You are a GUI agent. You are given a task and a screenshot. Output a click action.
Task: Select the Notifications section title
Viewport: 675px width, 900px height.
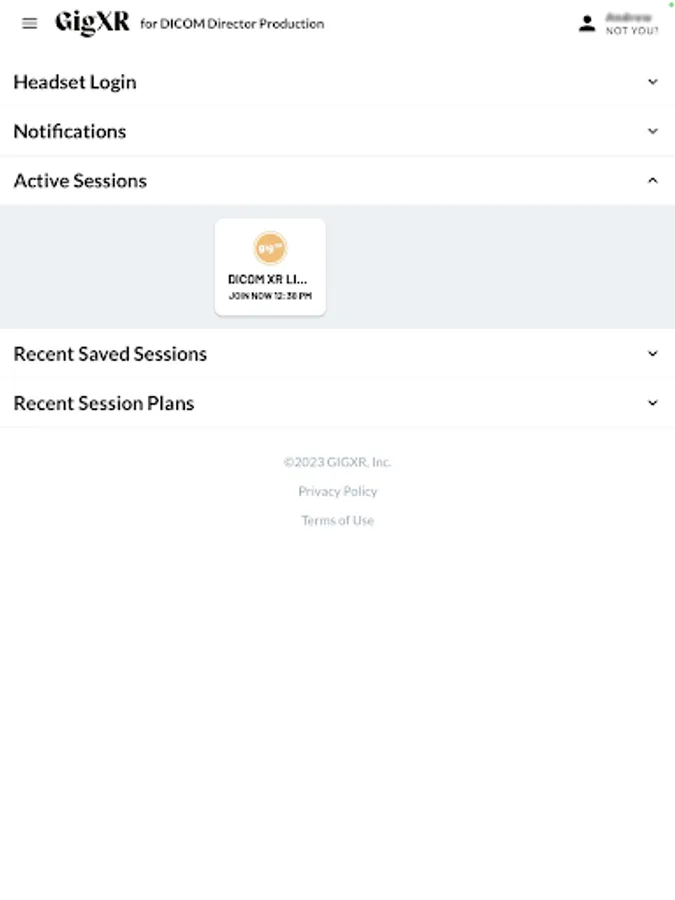pos(70,131)
